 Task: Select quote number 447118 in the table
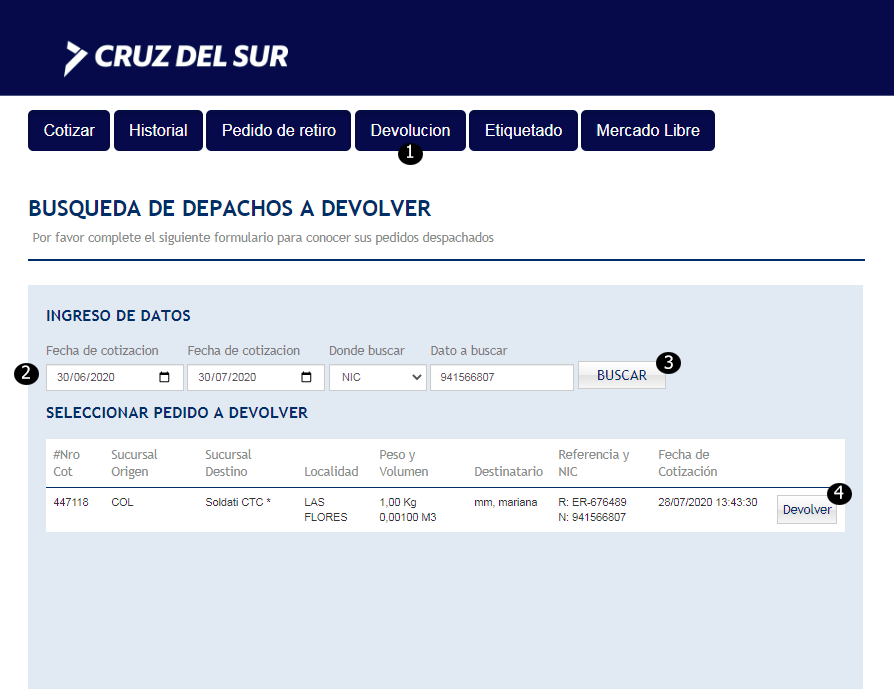[71, 502]
